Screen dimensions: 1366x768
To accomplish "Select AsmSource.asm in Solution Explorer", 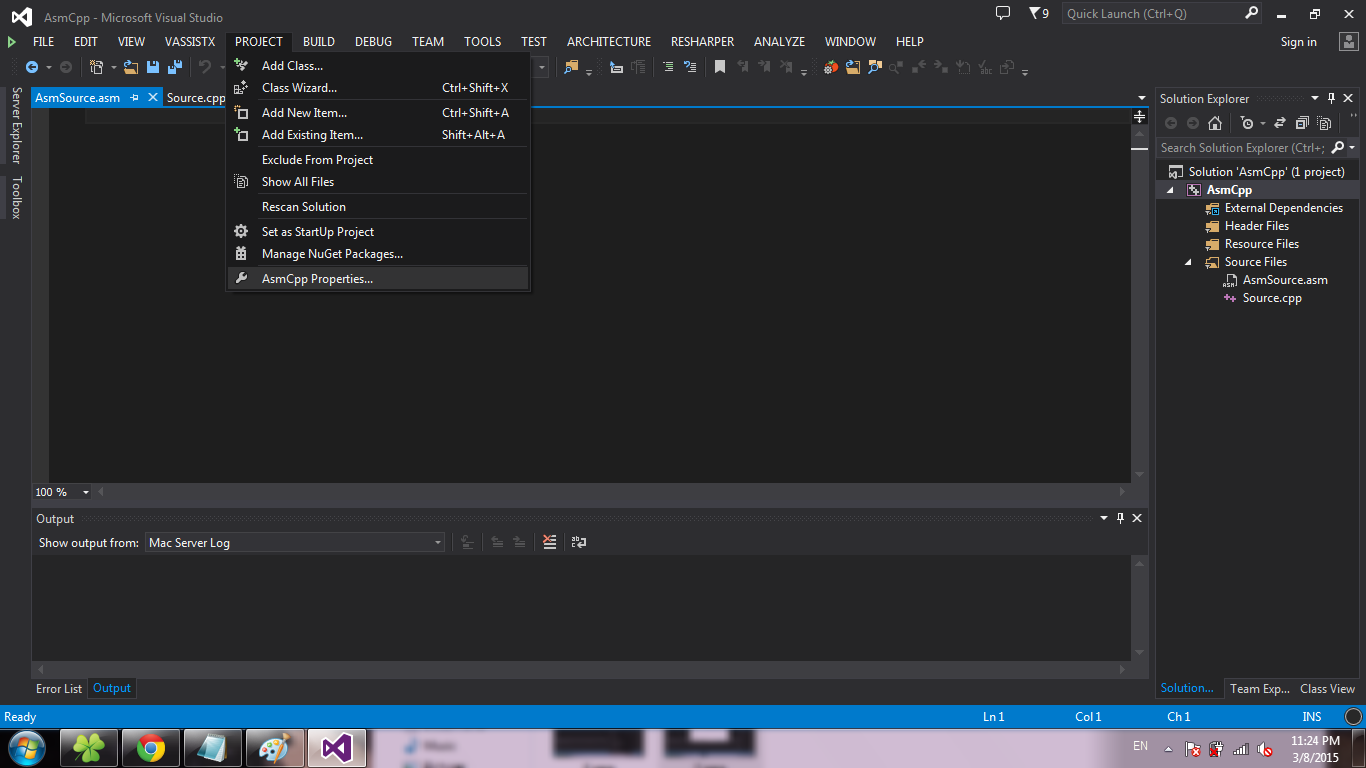I will pyautogui.click(x=1284, y=280).
